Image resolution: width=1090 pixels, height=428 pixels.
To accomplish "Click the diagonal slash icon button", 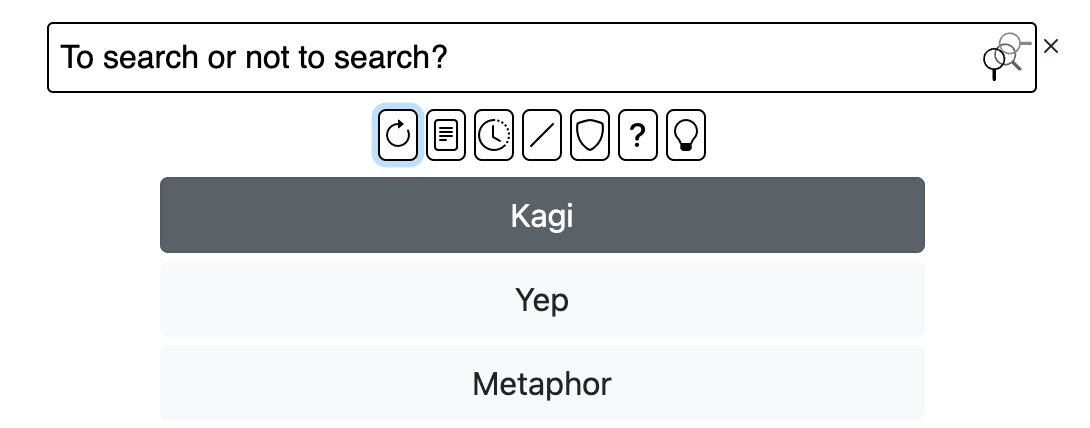I will tap(542, 135).
